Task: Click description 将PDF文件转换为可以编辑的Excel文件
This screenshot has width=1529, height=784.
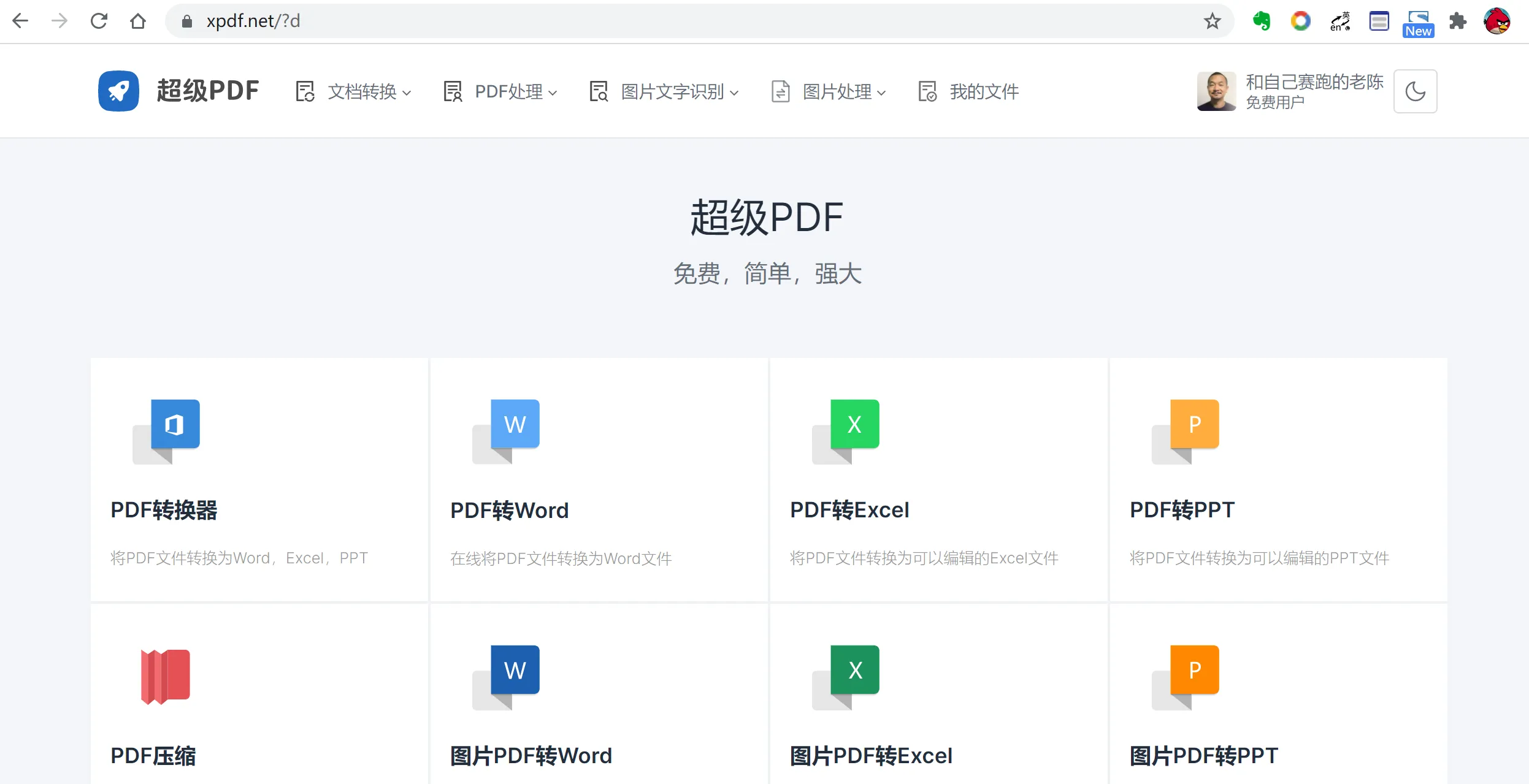Action: (924, 558)
